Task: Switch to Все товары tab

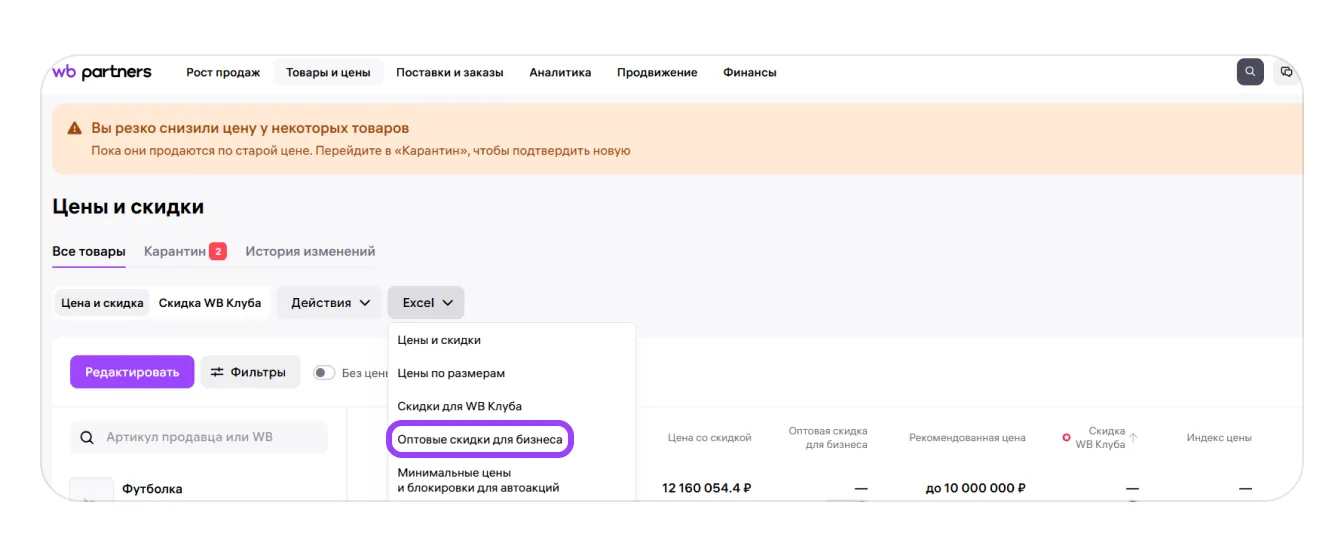Action: 89,251
